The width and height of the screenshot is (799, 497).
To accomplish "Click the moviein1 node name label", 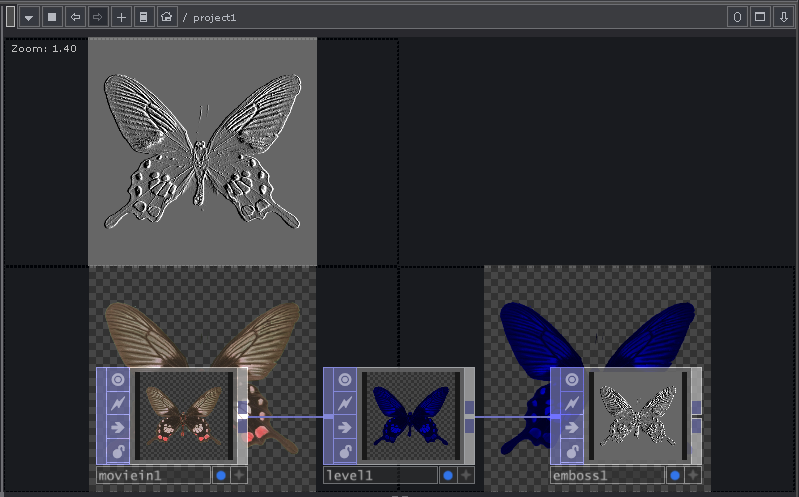I will [152, 476].
